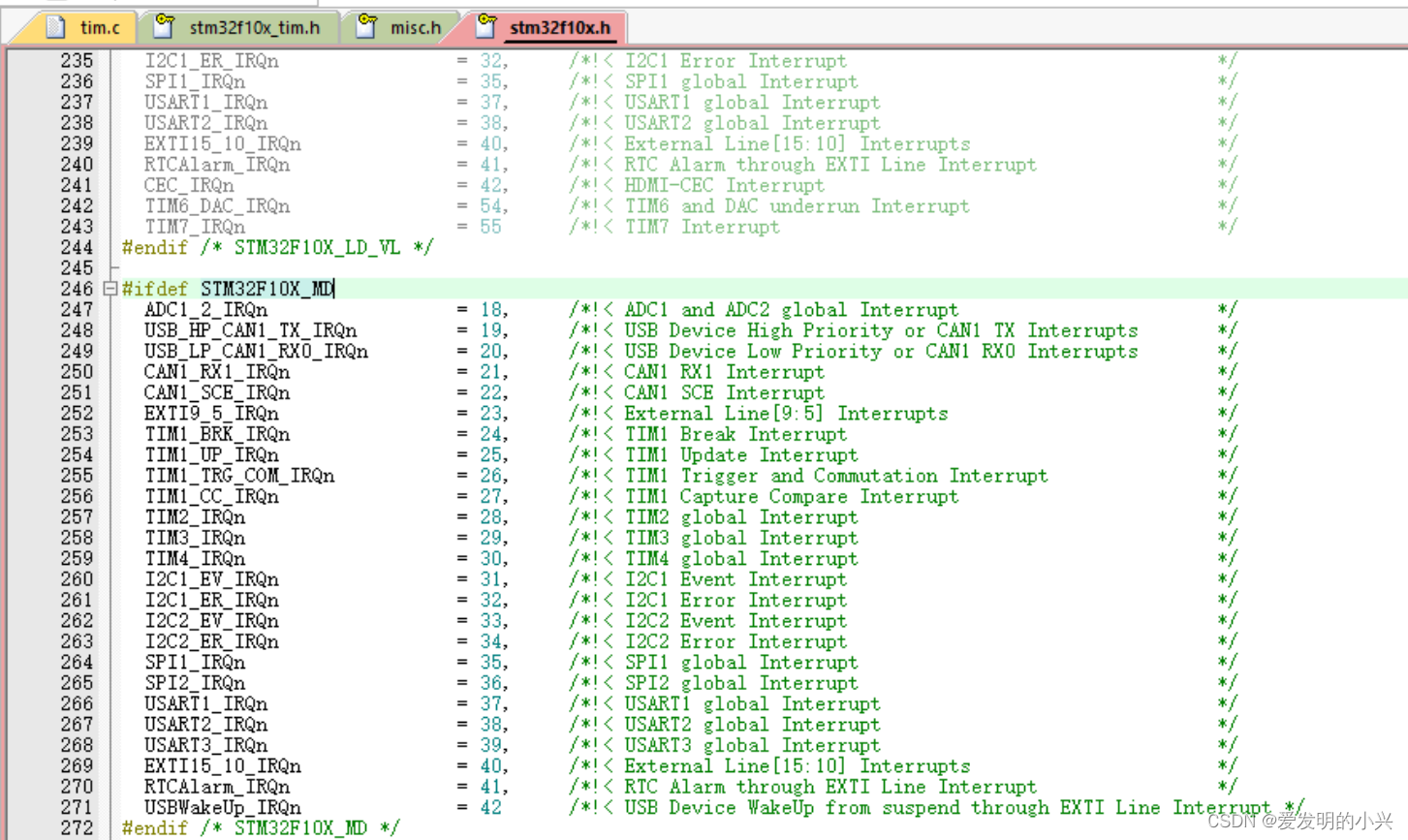Viewport: 1408px width, 840px height.
Task: Click the stm32f10x_tim.h tab file icon
Action: [x=166, y=26]
